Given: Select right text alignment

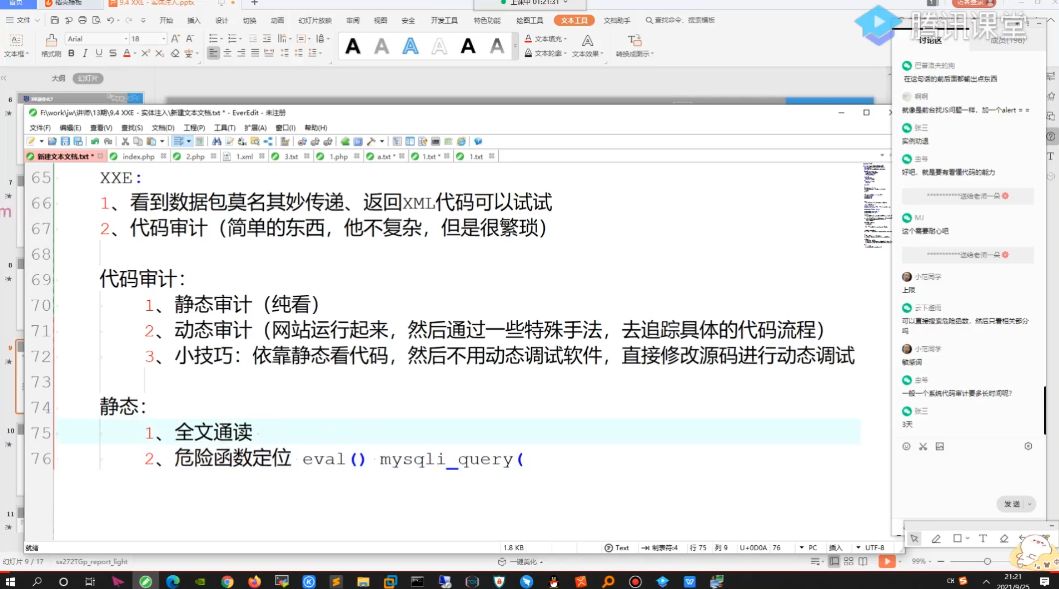Looking at the screenshot, I should [241, 53].
